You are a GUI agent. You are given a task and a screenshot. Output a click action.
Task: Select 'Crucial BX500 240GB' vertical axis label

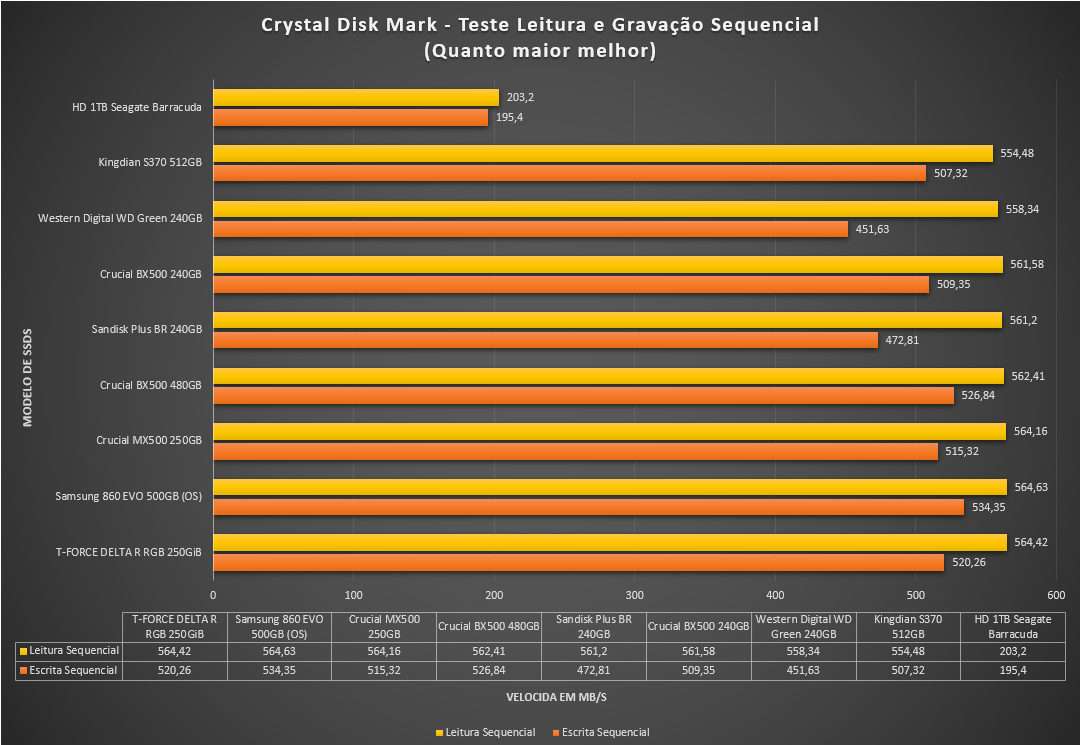coord(151,274)
